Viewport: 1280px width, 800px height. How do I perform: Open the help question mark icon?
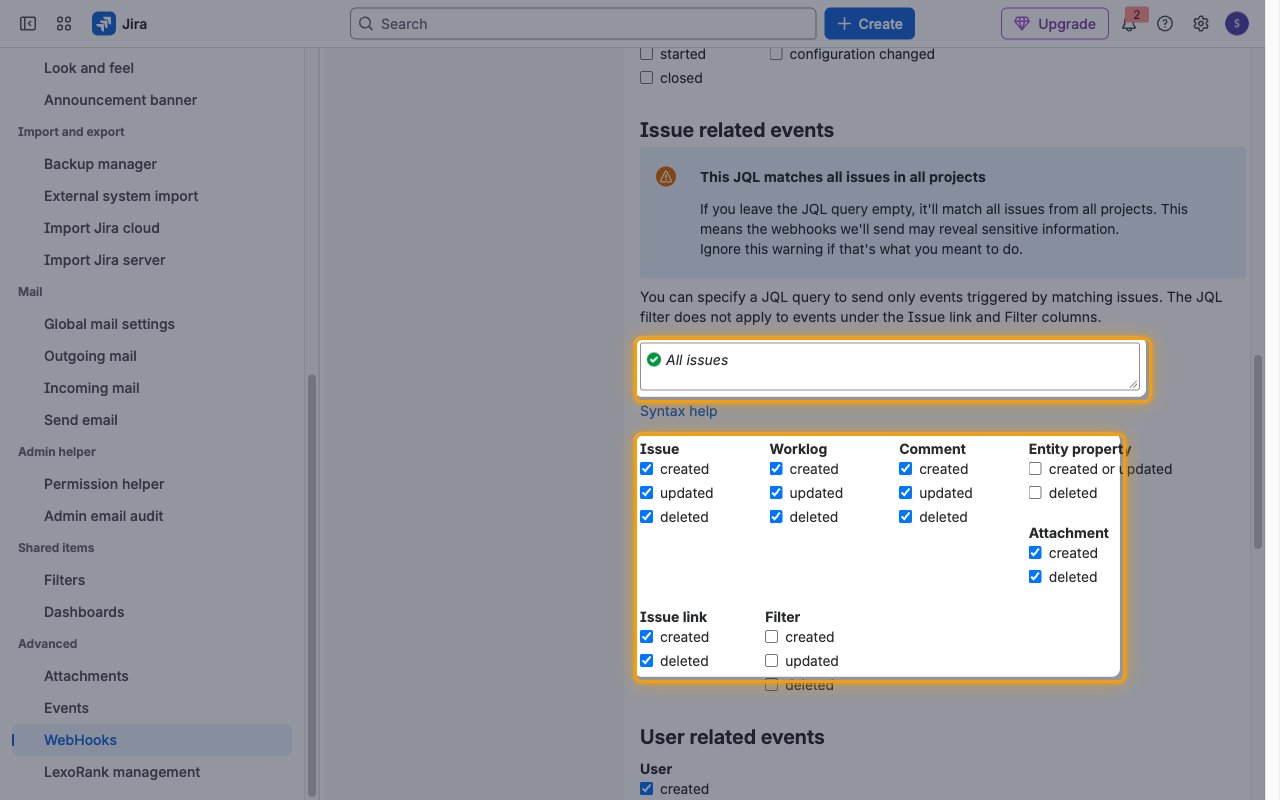pos(1165,24)
